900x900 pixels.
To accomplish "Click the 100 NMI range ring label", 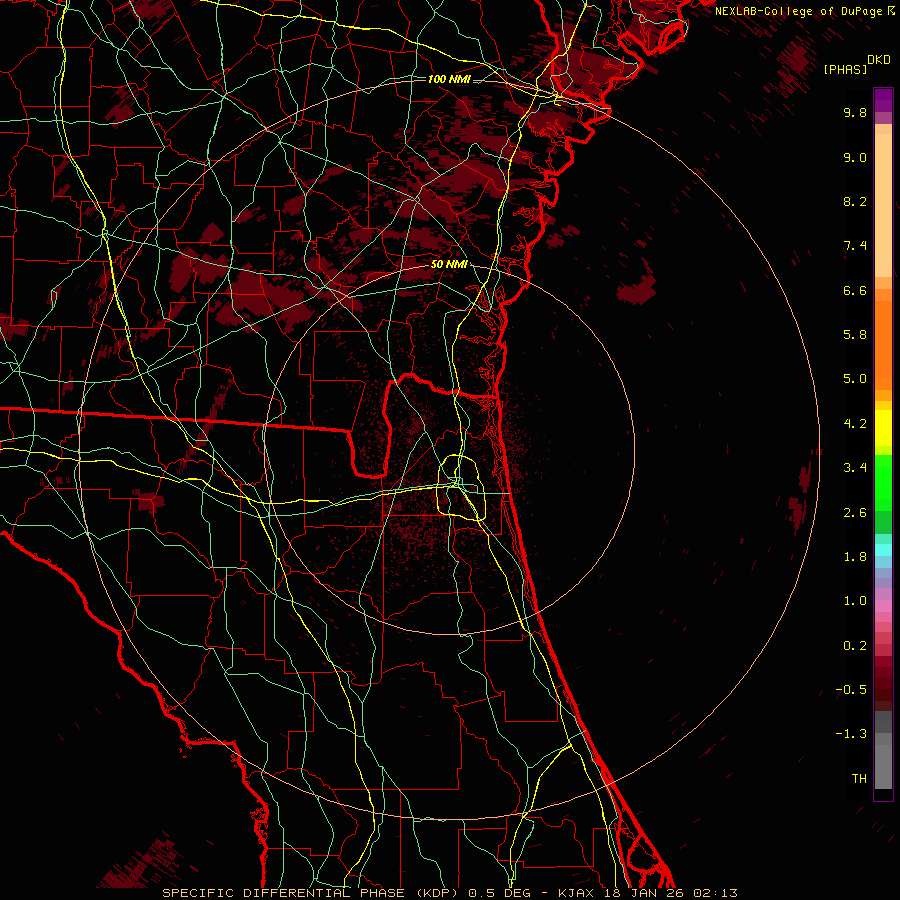I will coord(449,79).
